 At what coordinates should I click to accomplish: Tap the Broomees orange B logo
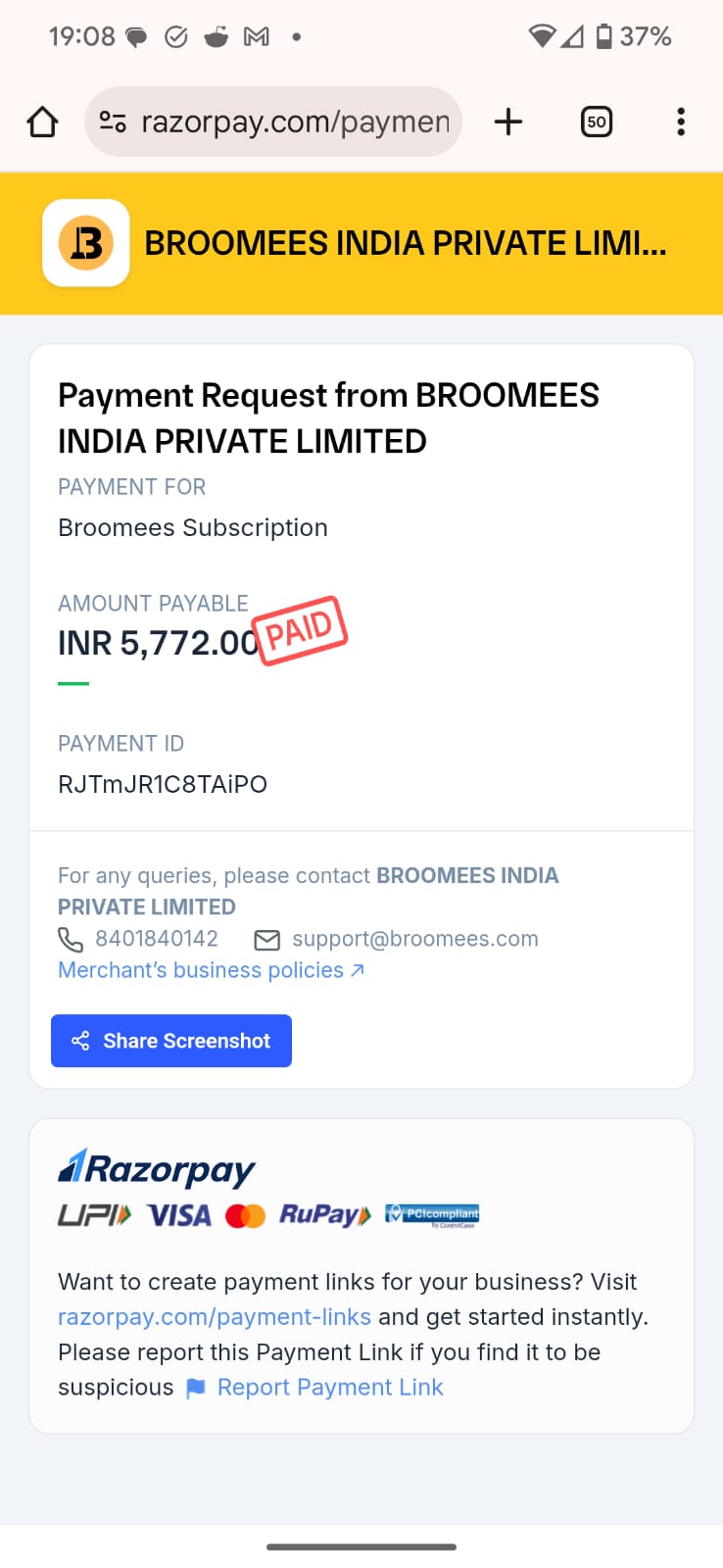coord(86,243)
